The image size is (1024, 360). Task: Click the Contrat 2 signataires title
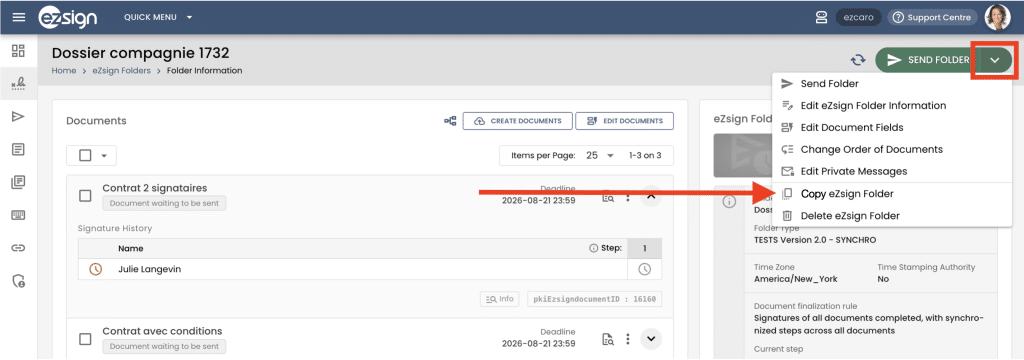coord(155,188)
